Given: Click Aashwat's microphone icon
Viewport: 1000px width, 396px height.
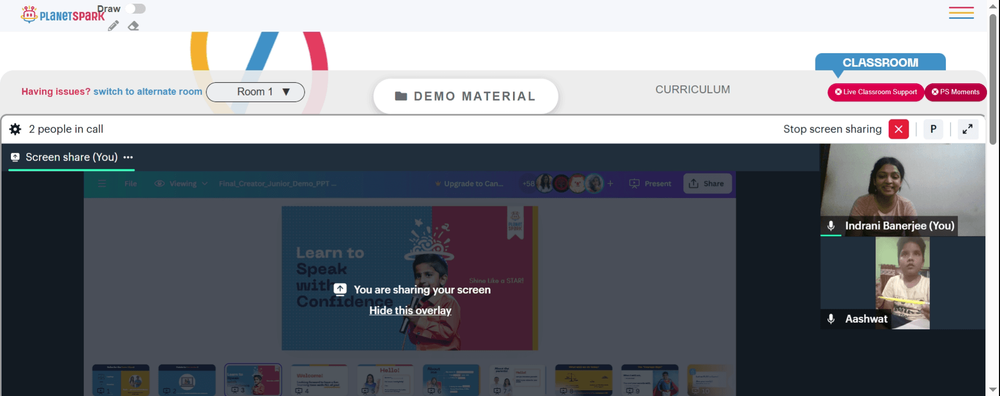Looking at the screenshot, I should click(831, 319).
